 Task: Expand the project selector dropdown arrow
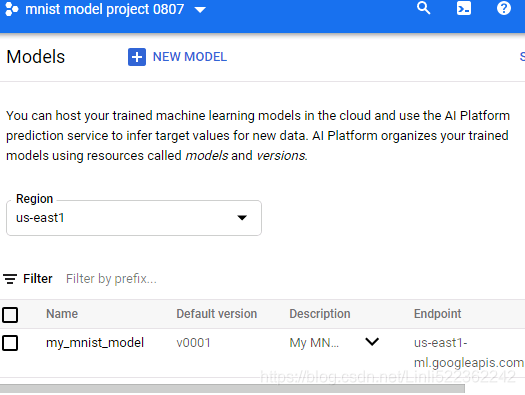[x=200, y=10]
